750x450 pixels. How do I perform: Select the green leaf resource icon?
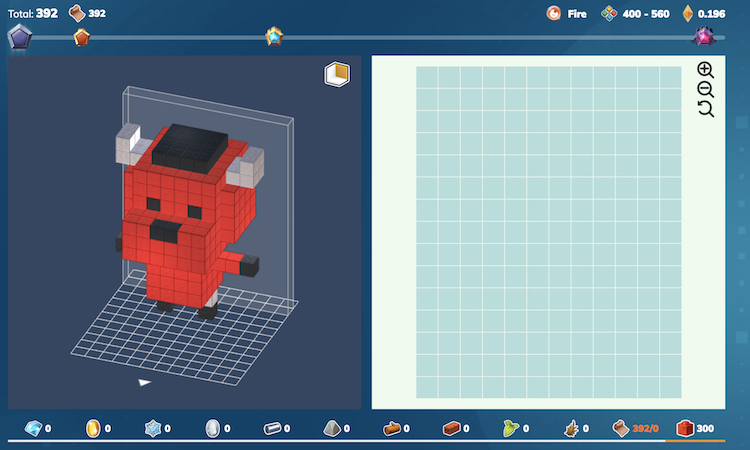[x=511, y=428]
